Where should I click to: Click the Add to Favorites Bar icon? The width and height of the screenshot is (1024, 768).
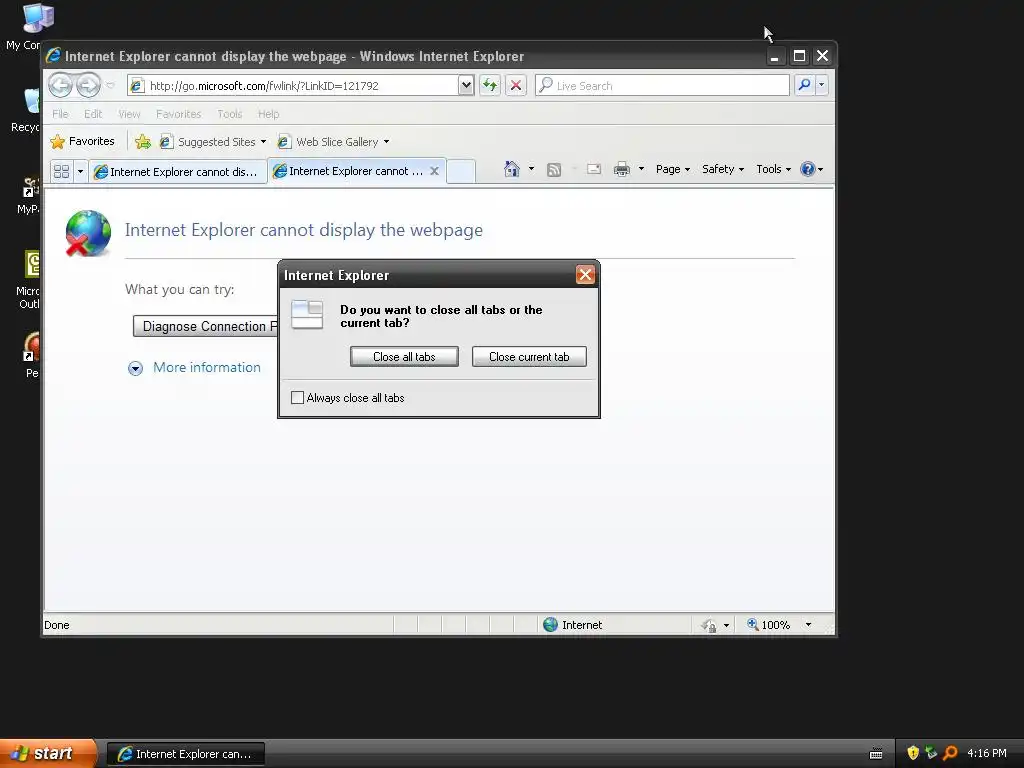tap(142, 141)
